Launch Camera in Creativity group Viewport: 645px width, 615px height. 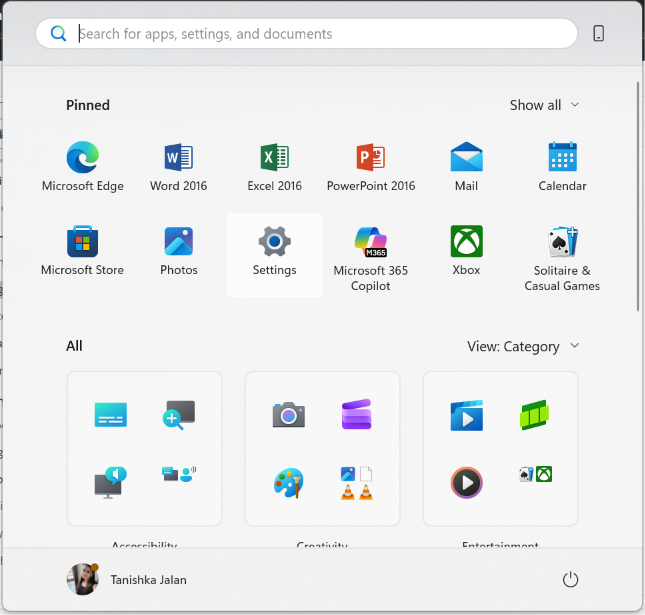[289, 415]
